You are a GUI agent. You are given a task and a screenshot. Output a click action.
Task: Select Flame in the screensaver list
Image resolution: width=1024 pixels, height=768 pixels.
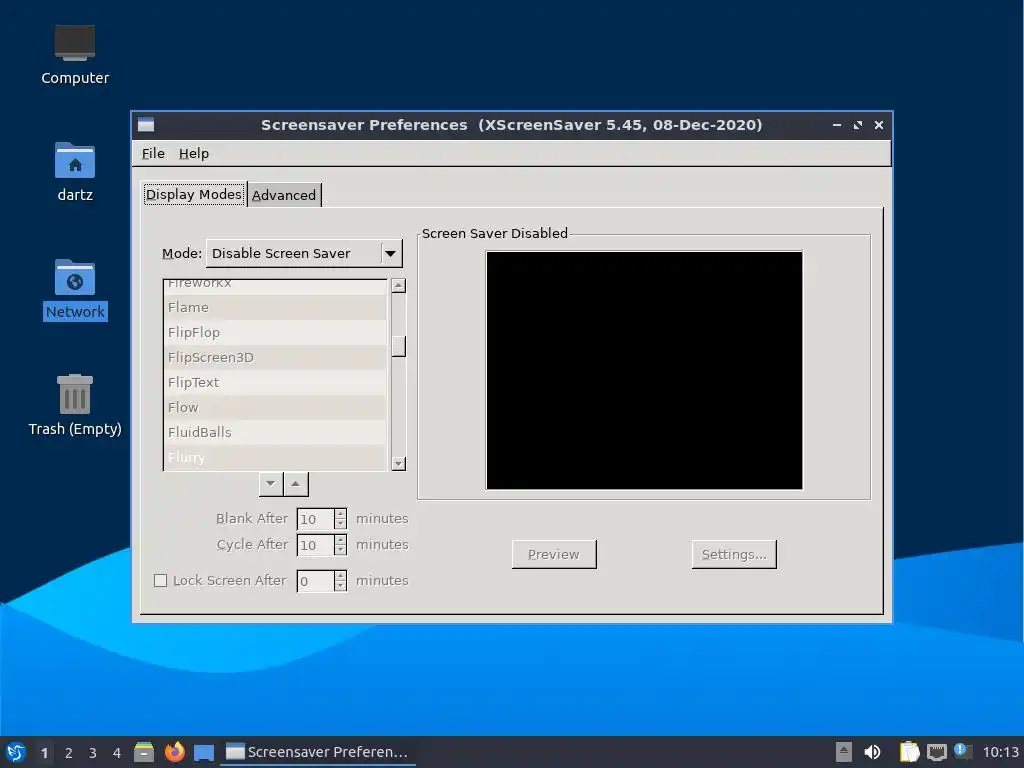coord(276,308)
